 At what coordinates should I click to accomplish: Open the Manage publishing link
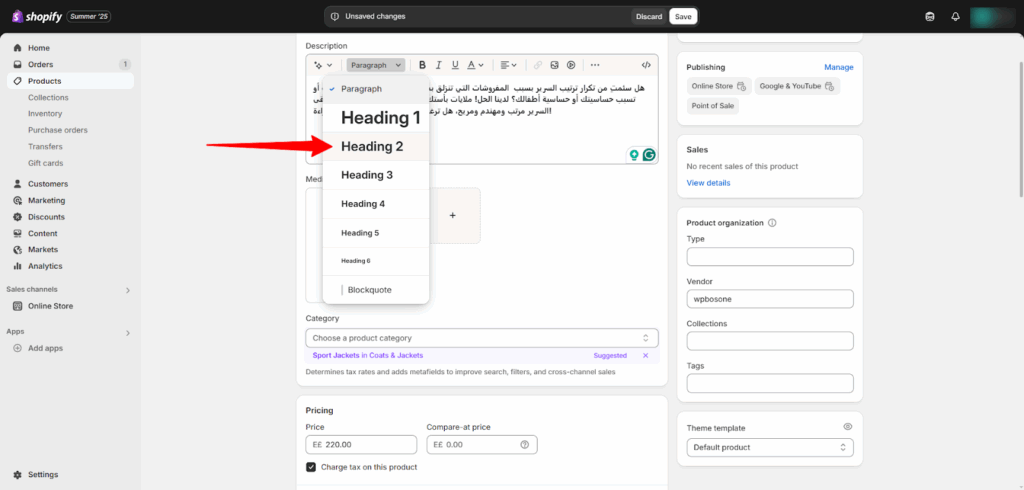click(838, 67)
